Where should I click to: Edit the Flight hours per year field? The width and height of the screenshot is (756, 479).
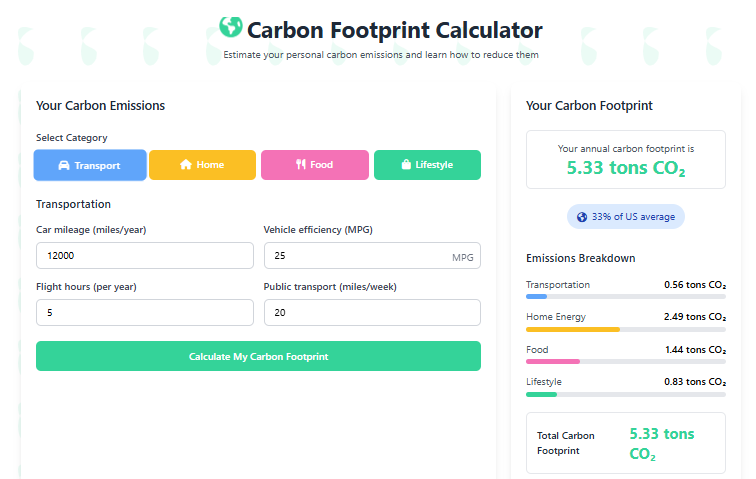coord(144,313)
